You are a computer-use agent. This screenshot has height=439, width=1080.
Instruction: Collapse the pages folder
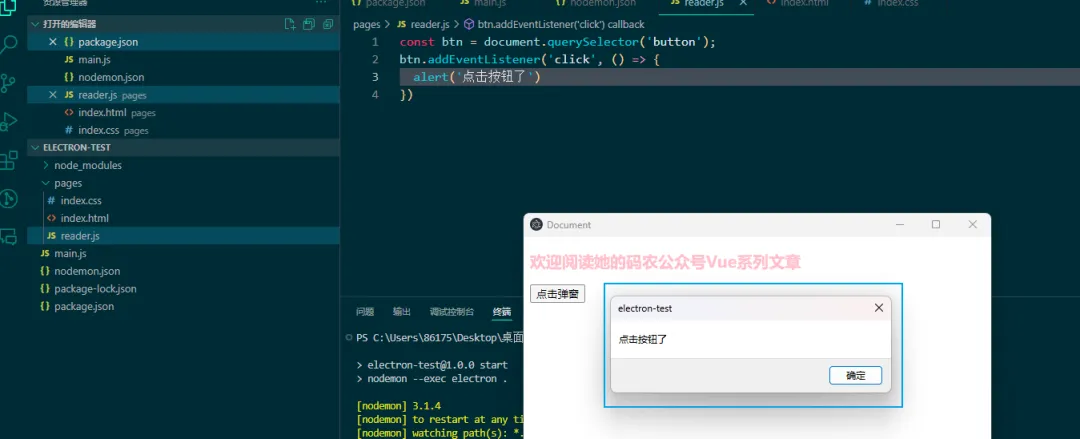[68, 183]
